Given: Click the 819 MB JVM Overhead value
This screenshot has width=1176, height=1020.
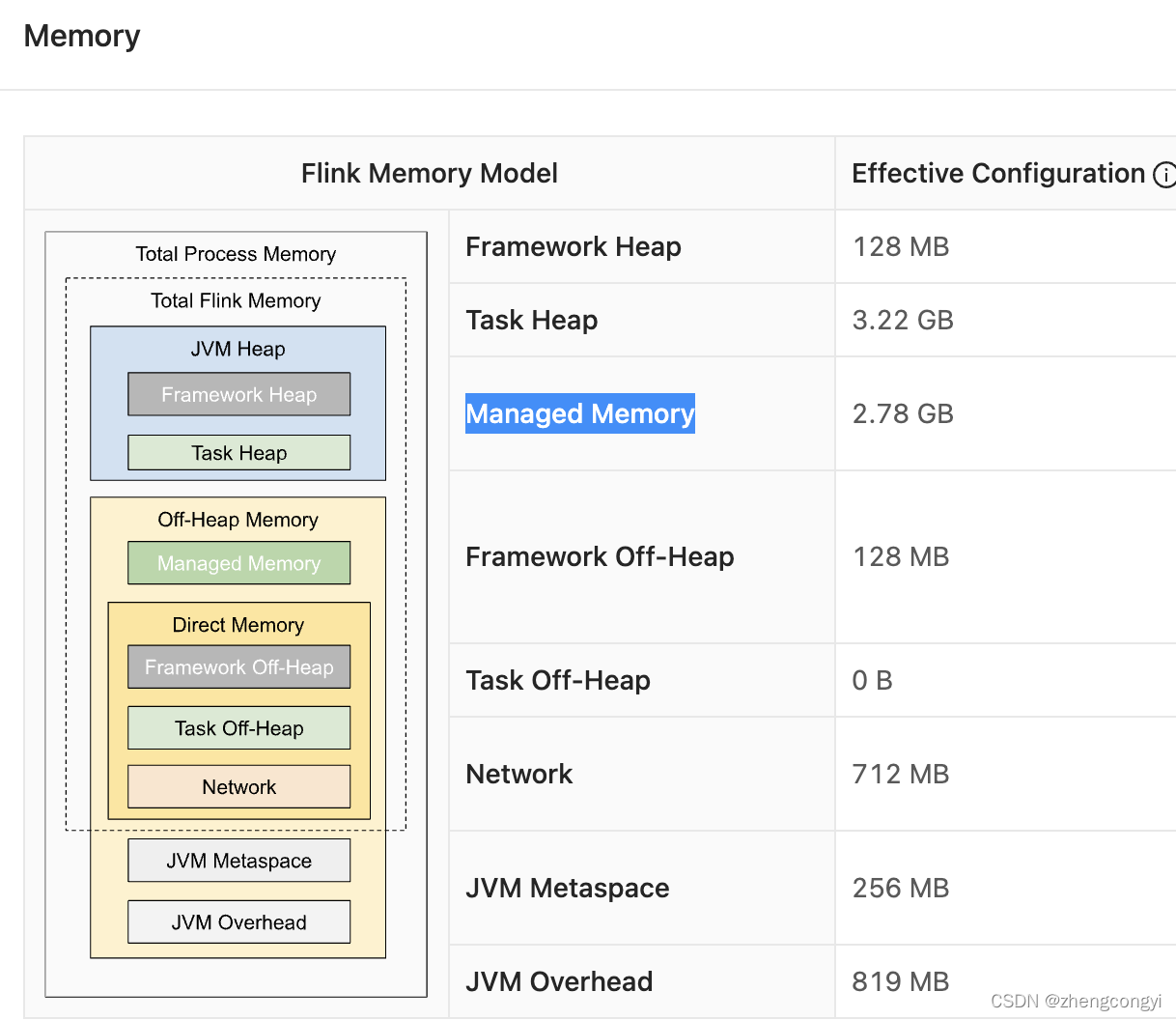Looking at the screenshot, I should point(901,982).
